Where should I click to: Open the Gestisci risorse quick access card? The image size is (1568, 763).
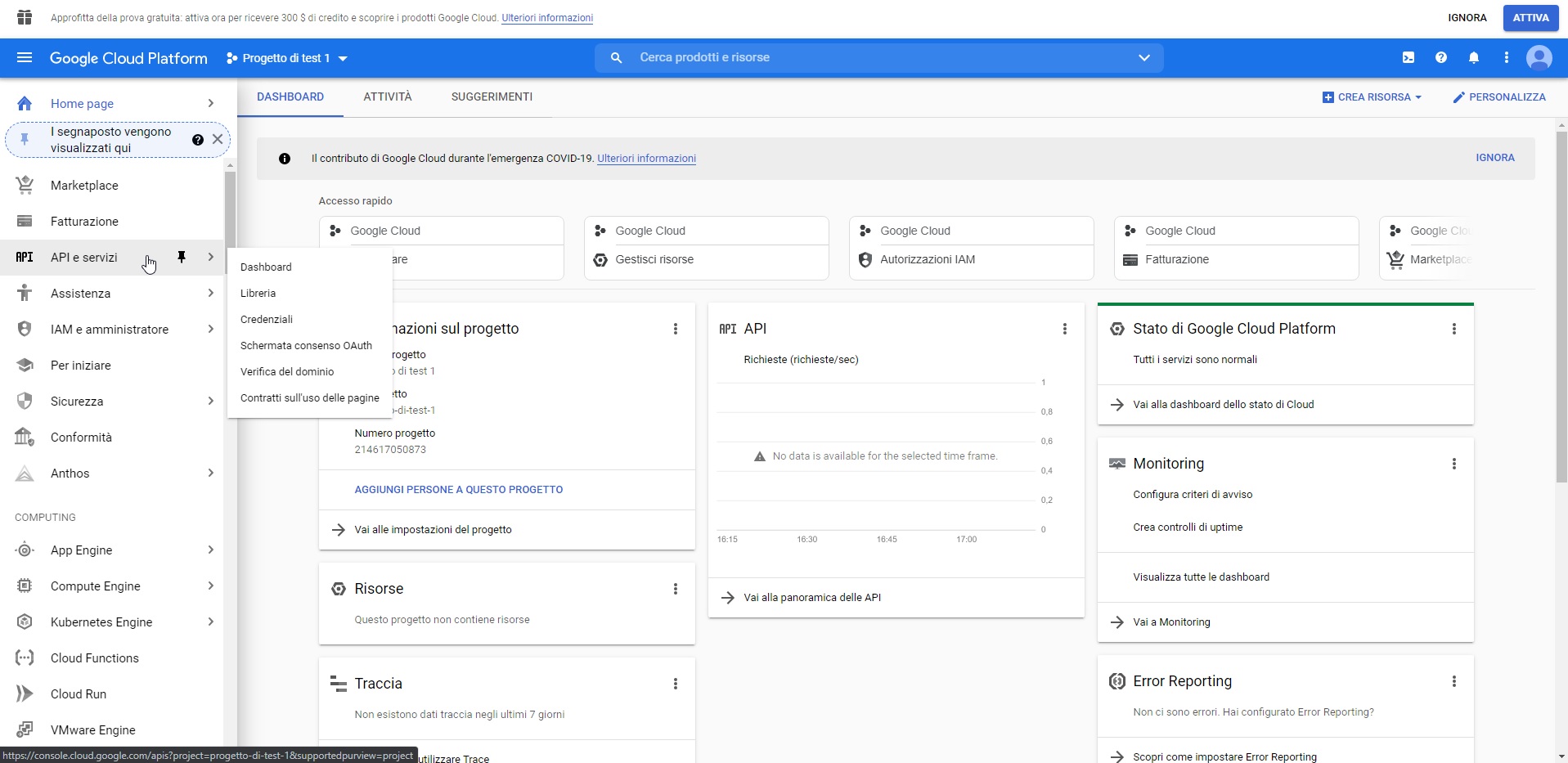coord(707,248)
